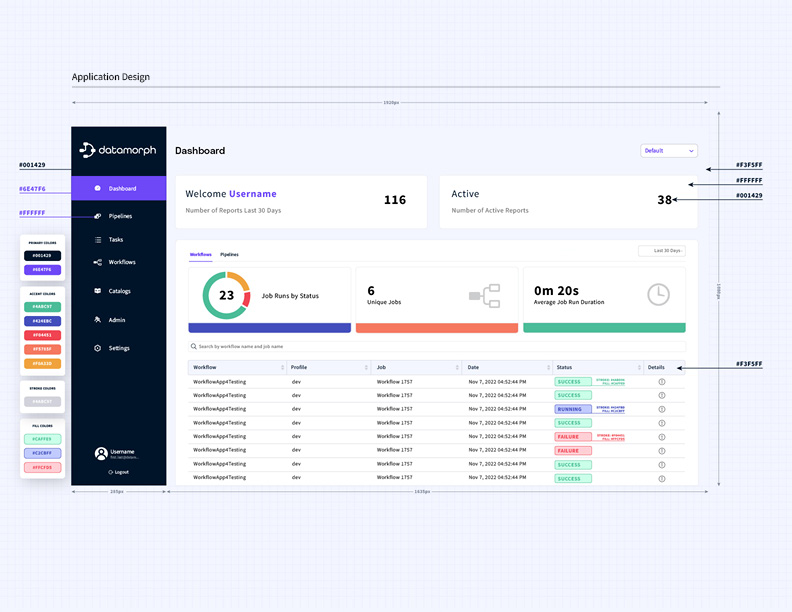Open Dashboard from the sidebar

tap(119, 188)
